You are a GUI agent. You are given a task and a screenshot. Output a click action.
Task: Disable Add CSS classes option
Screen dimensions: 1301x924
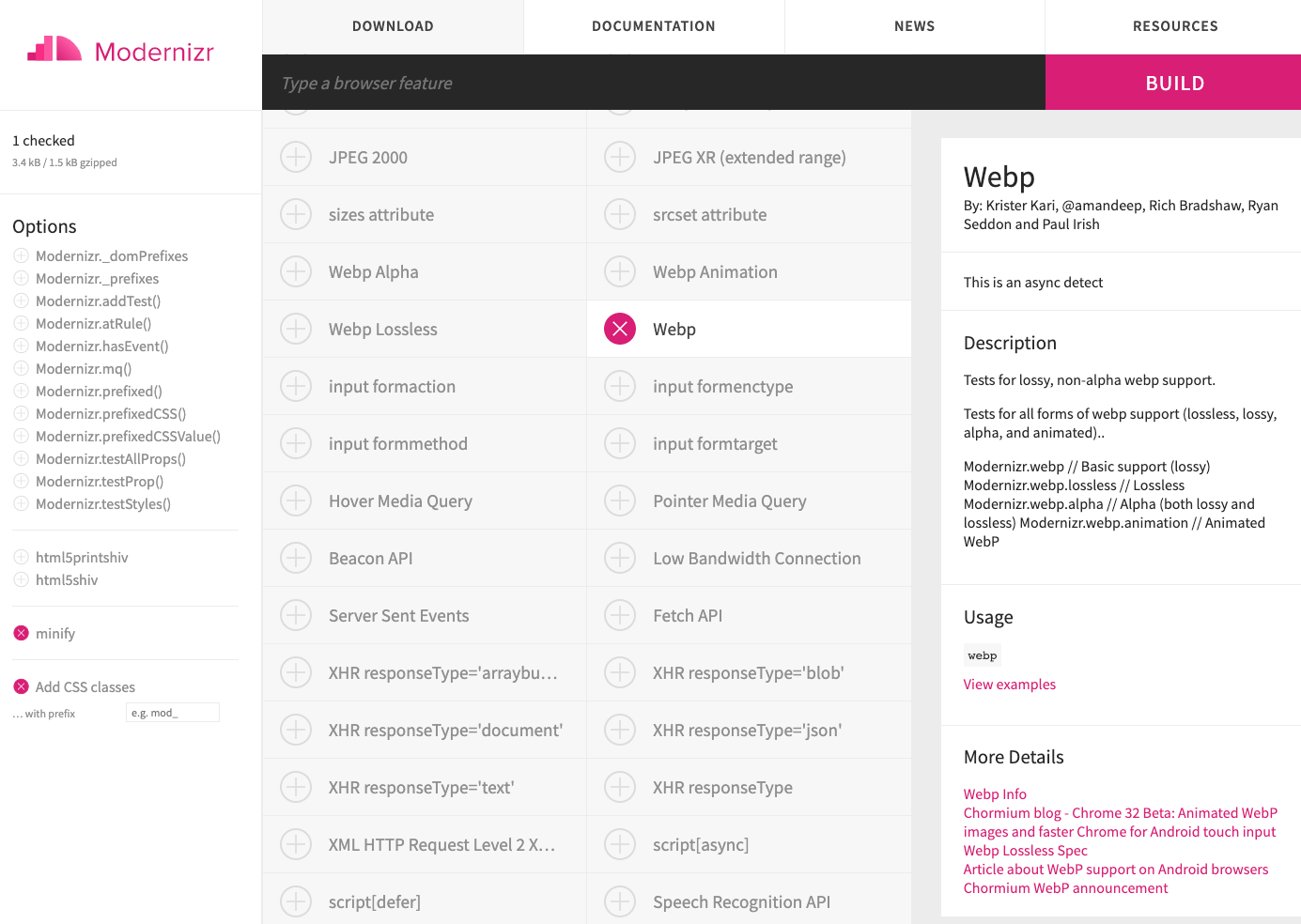[x=21, y=686]
